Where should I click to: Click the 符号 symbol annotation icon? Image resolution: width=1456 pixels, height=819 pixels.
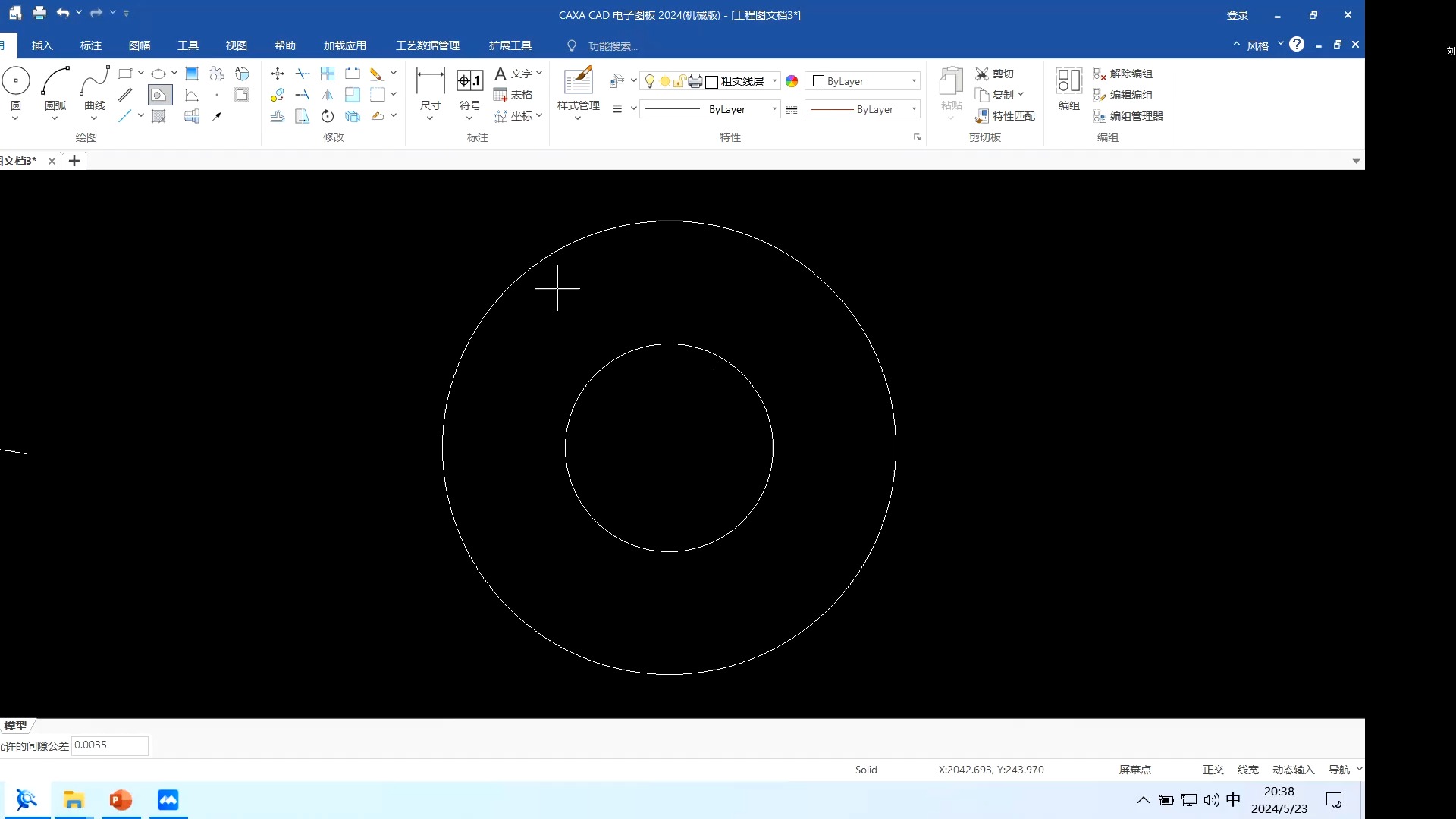tap(470, 80)
